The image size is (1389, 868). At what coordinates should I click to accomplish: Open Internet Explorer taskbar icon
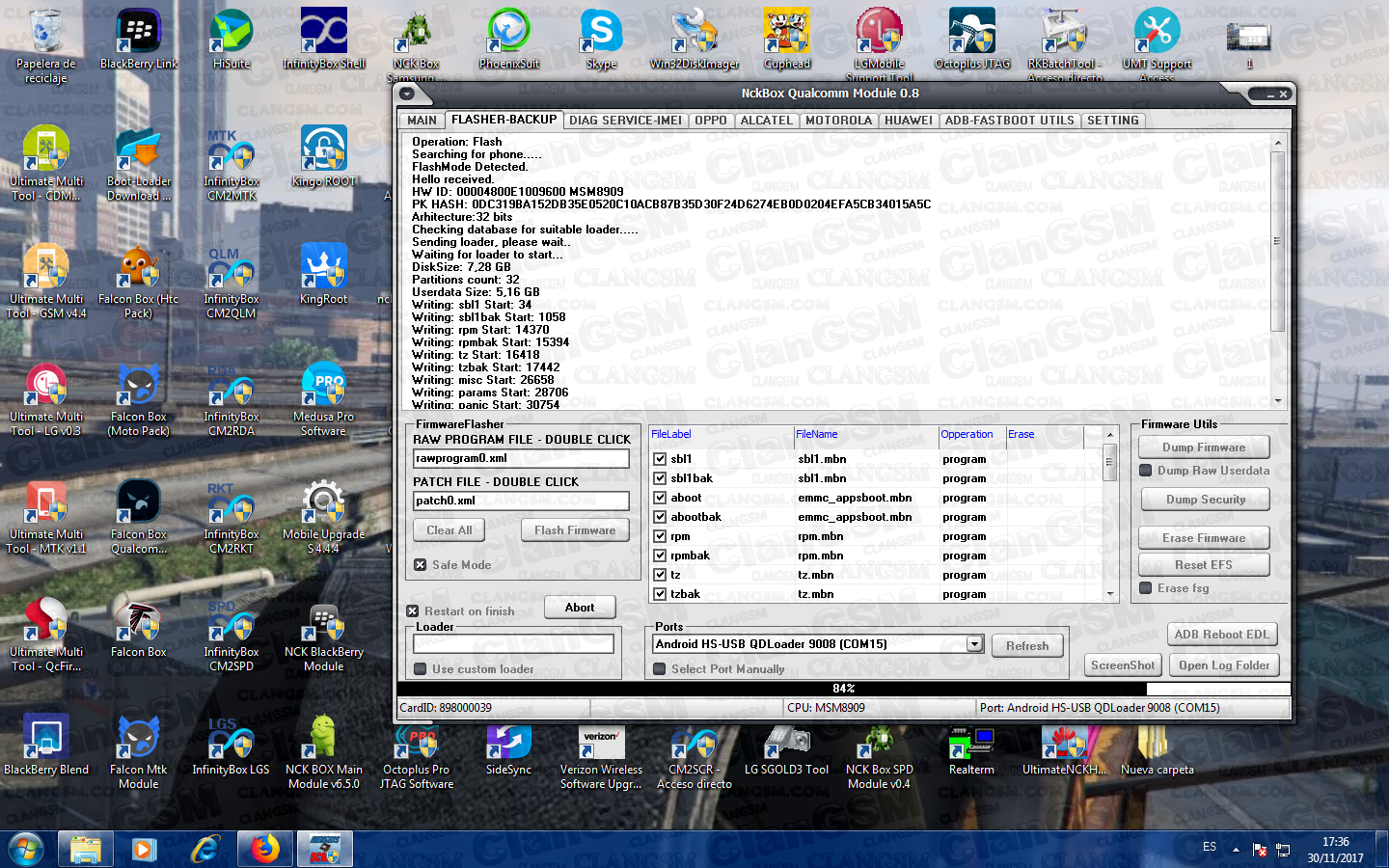point(204,850)
